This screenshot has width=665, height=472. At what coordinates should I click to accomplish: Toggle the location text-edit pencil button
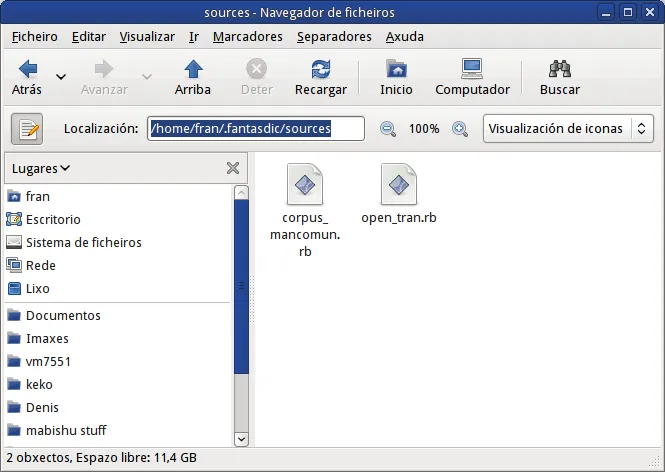(x=27, y=129)
